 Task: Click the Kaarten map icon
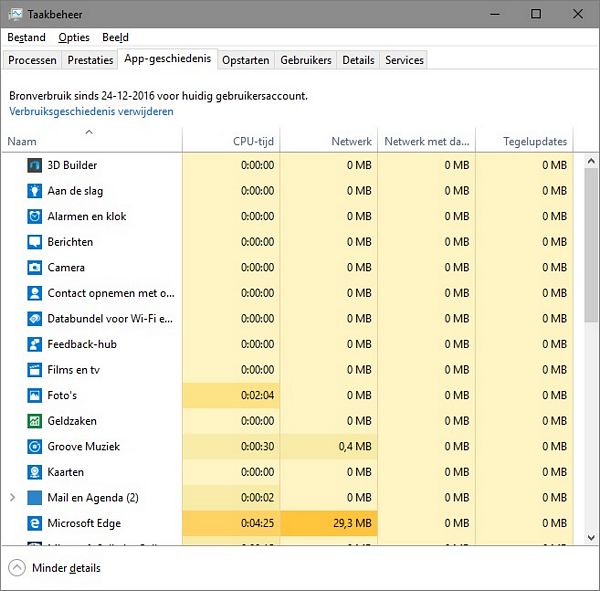point(34,472)
